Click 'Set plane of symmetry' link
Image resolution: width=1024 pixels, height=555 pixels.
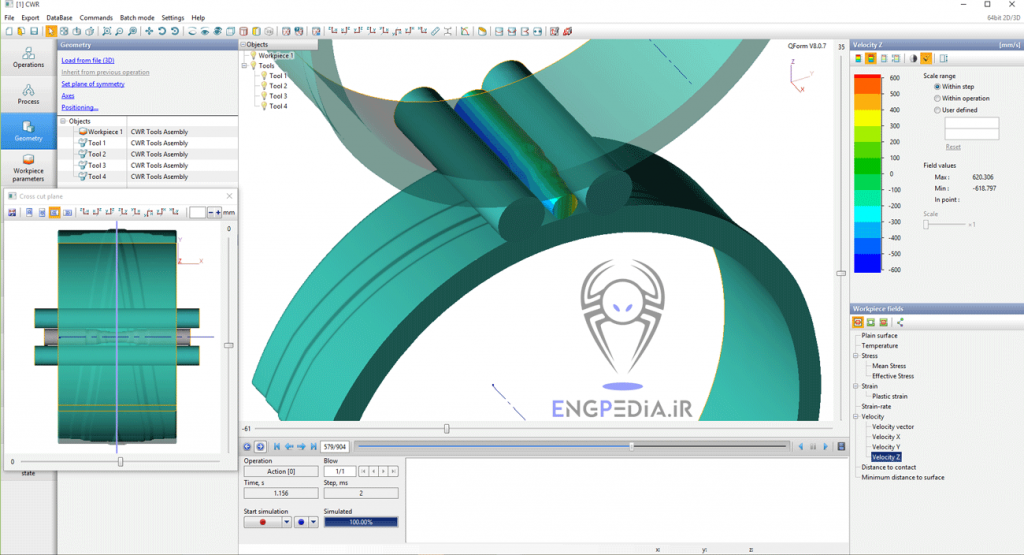coord(93,84)
